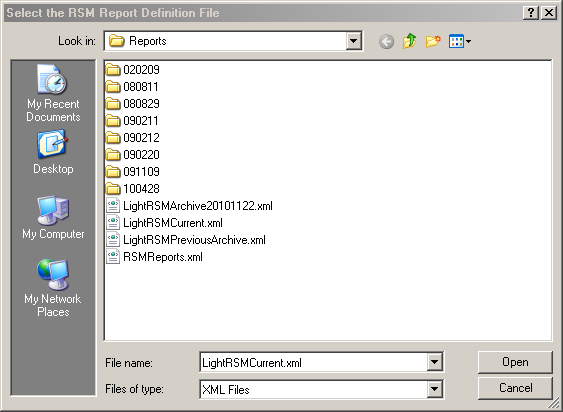Select the 100428 folder
This screenshot has height=412, width=563.
[132, 189]
